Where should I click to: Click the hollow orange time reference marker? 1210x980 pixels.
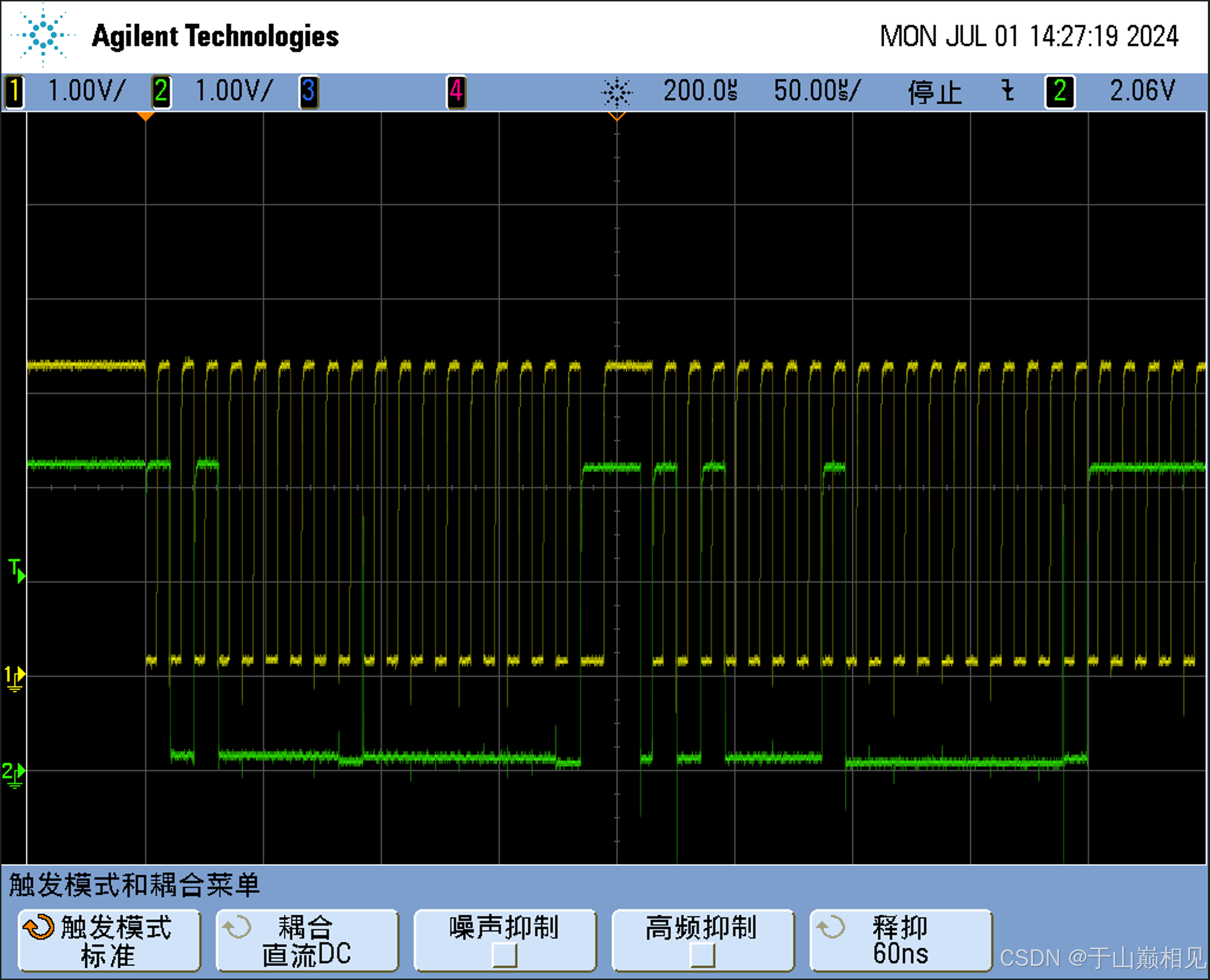(617, 116)
